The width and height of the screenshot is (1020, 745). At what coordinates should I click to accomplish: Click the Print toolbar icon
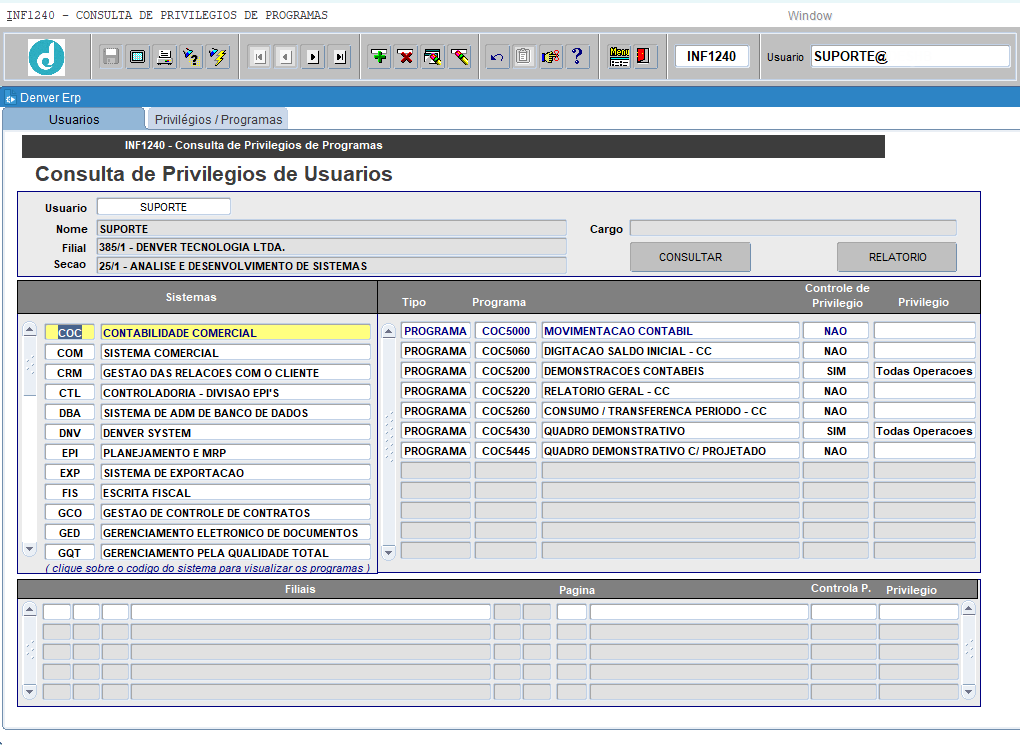(165, 57)
